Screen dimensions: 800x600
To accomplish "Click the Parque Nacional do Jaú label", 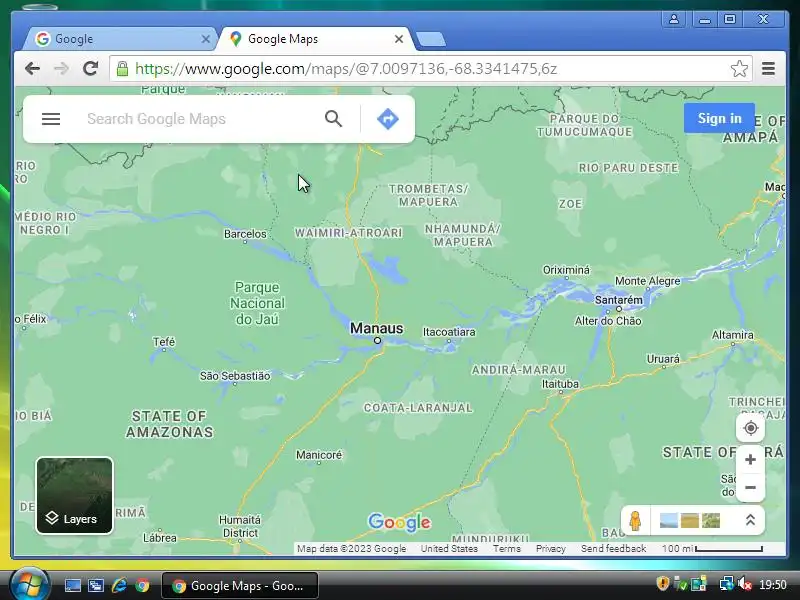I will 257,303.
